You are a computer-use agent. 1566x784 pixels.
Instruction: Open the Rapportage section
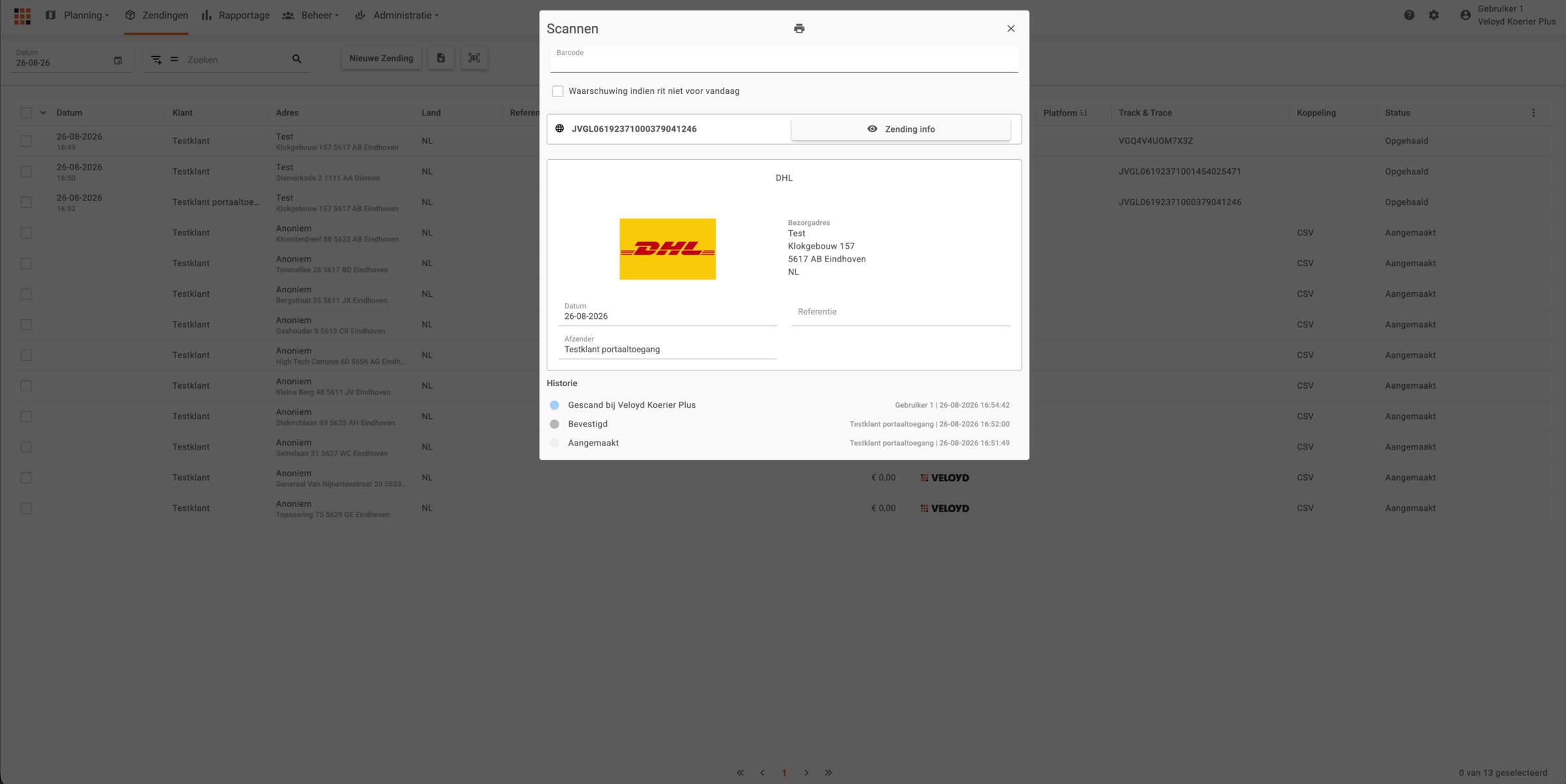tap(236, 16)
